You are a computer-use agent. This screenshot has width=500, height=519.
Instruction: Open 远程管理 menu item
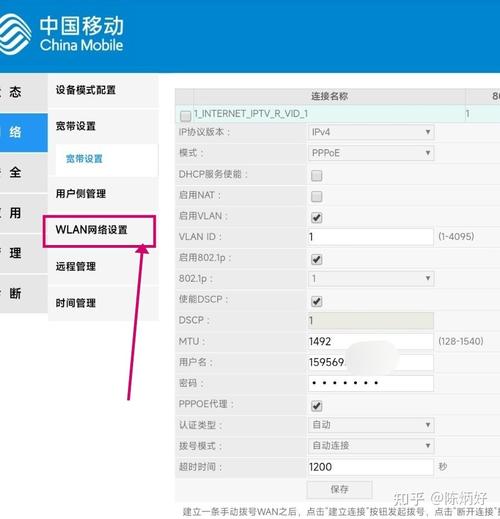click(x=76, y=266)
